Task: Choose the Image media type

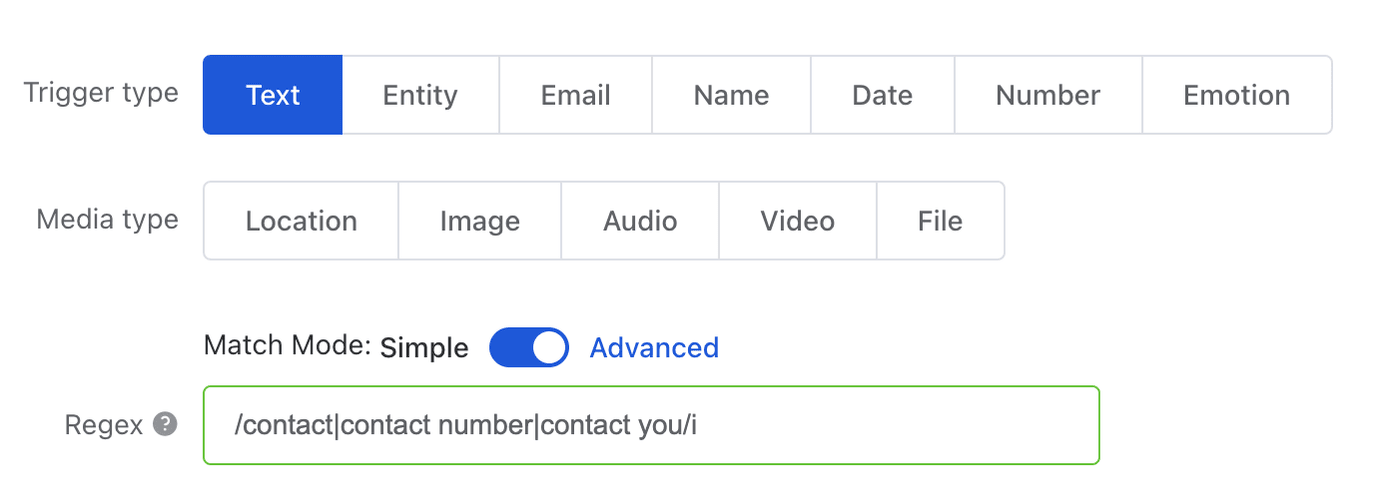Action: coord(480,221)
